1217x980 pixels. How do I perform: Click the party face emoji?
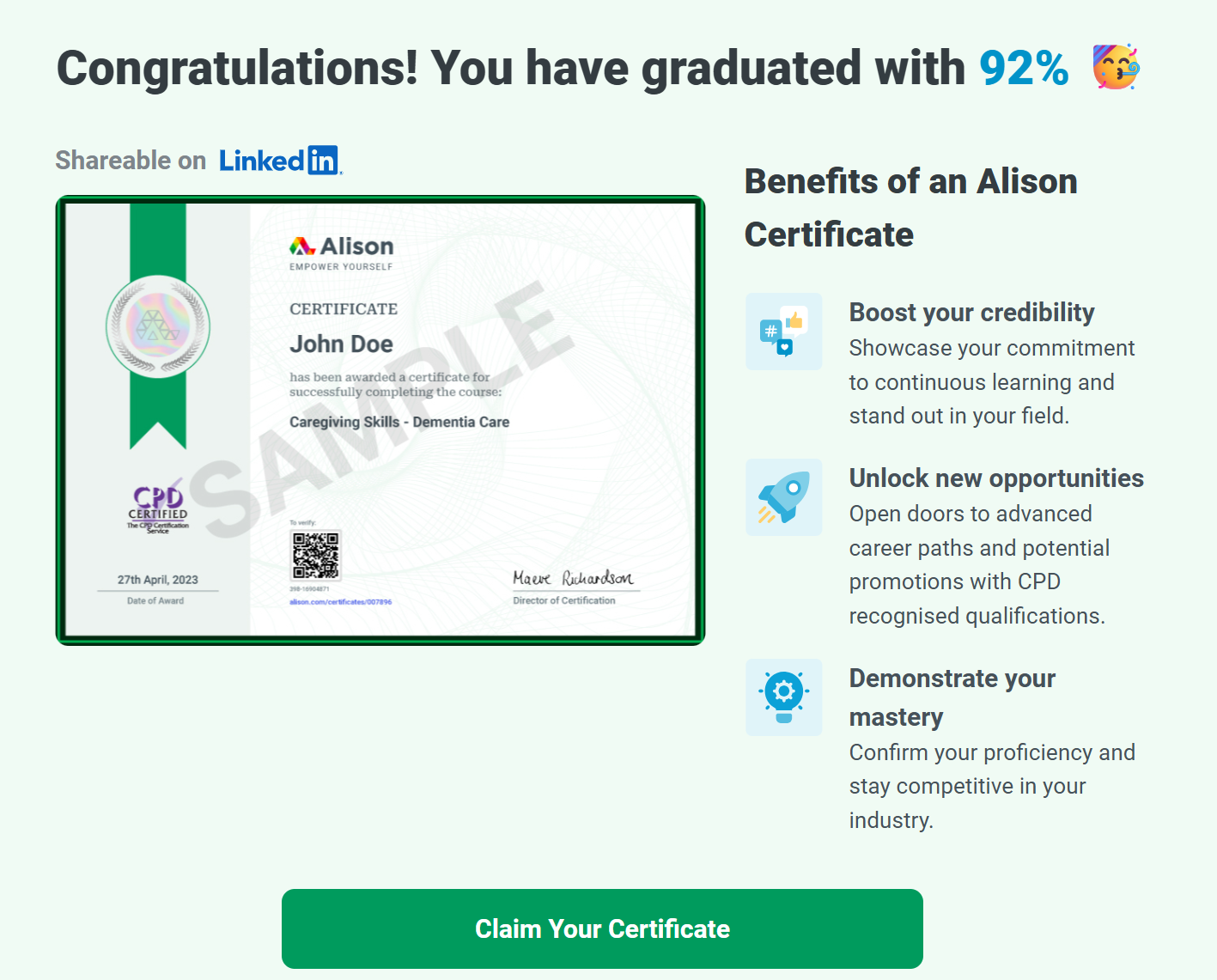pos(1115,67)
